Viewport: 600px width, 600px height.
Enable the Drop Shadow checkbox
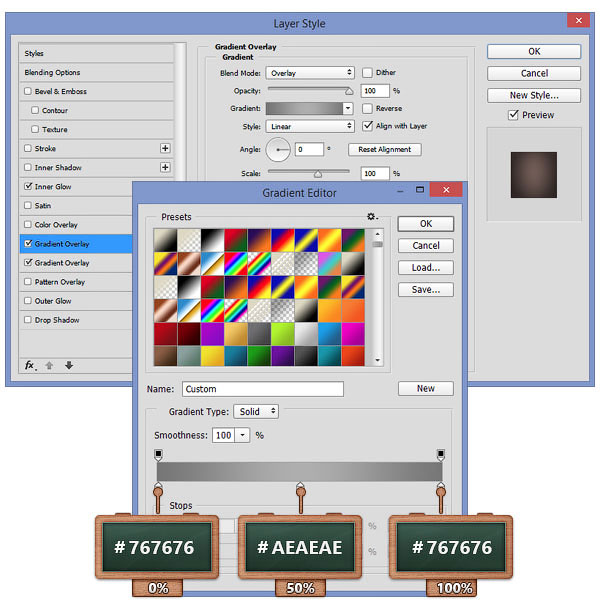tap(28, 320)
